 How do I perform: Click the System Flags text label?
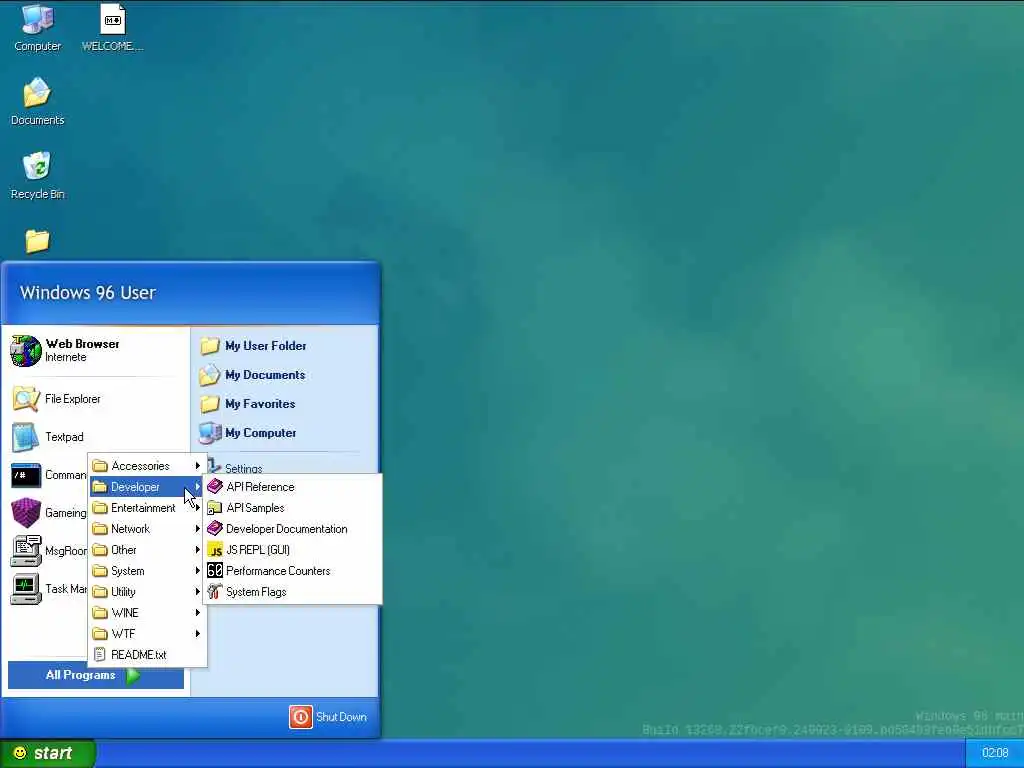click(256, 592)
